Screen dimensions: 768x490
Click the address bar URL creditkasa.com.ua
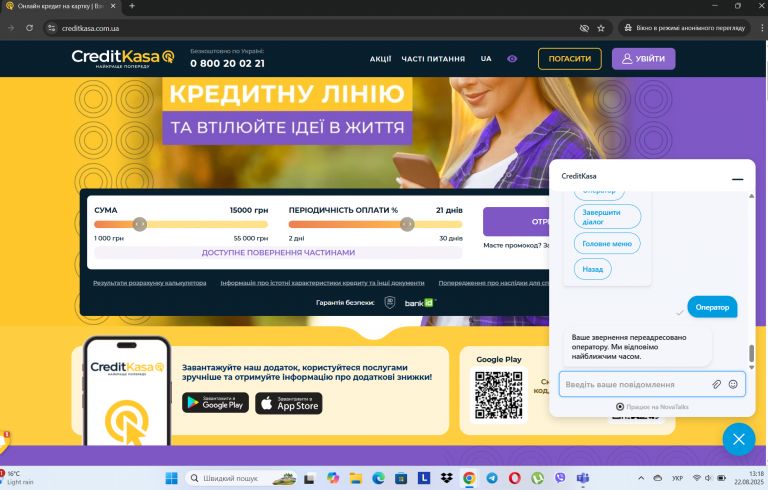click(x=90, y=28)
